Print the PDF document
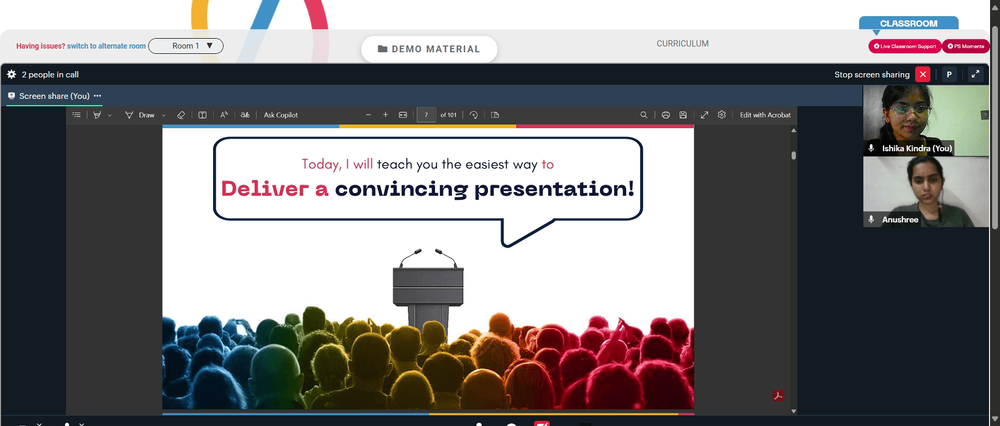The height and width of the screenshot is (426, 1000). point(666,115)
